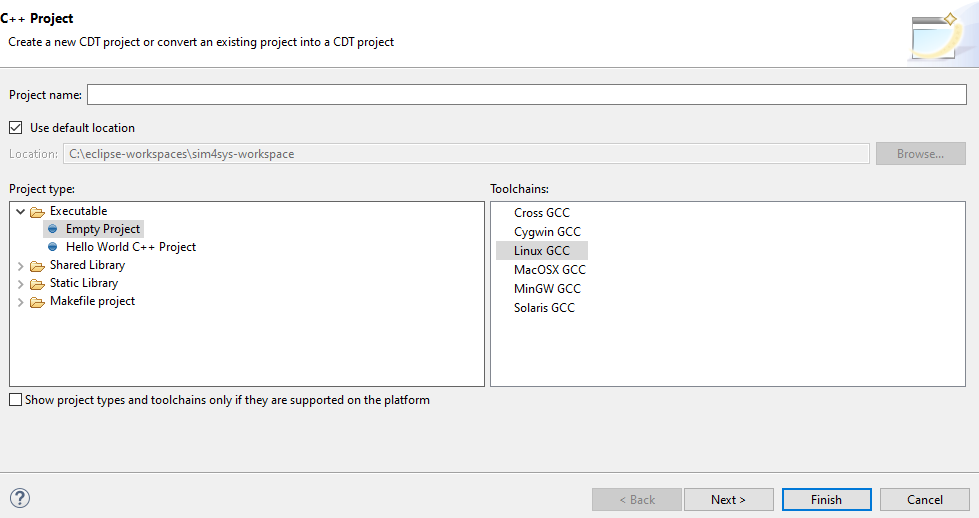This screenshot has height=518, width=979.
Task: Toggle the Use default location checkbox
Action: tap(16, 128)
